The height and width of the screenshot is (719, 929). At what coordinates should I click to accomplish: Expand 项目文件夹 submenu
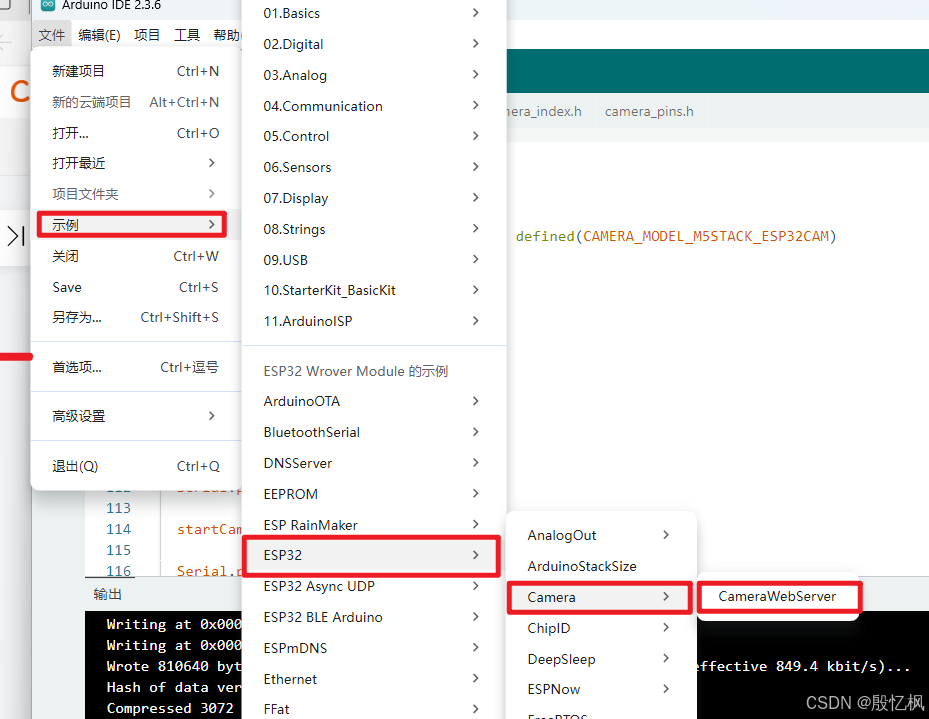coord(136,194)
